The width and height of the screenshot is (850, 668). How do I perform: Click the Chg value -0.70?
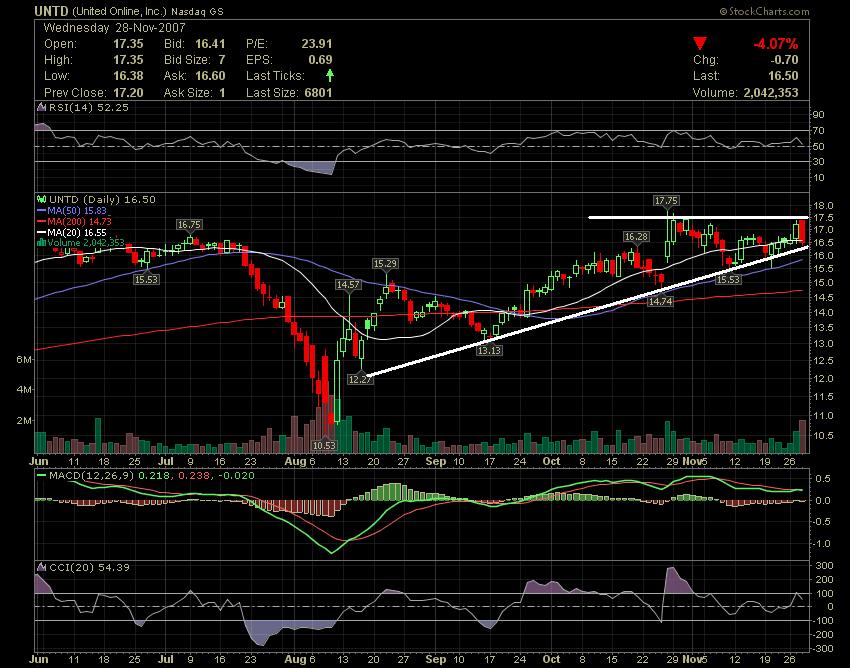783,60
